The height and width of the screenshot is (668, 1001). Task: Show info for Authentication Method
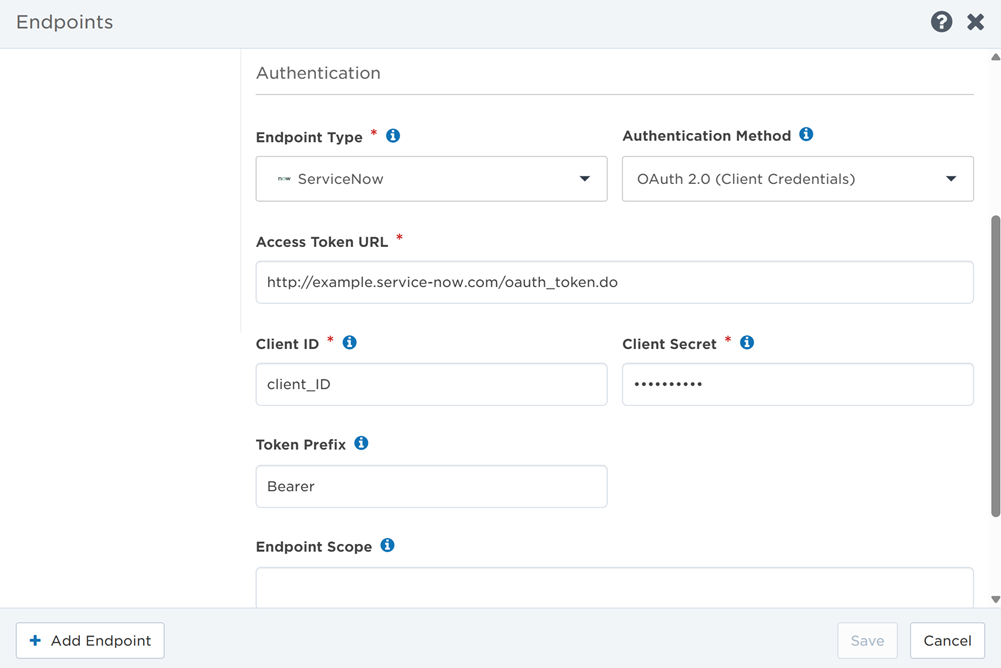(806, 135)
